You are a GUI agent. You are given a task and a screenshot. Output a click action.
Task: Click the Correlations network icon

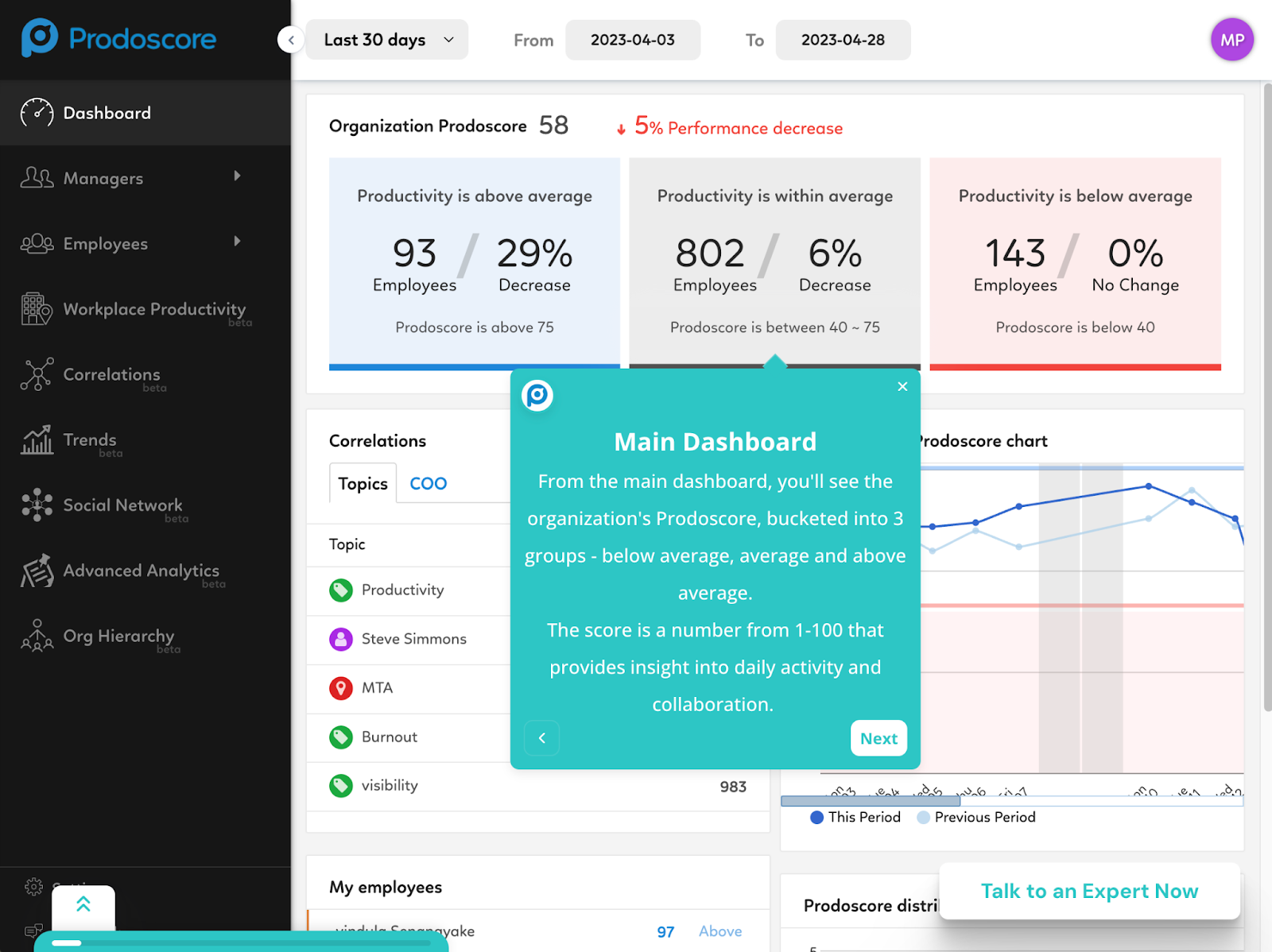pos(37,374)
